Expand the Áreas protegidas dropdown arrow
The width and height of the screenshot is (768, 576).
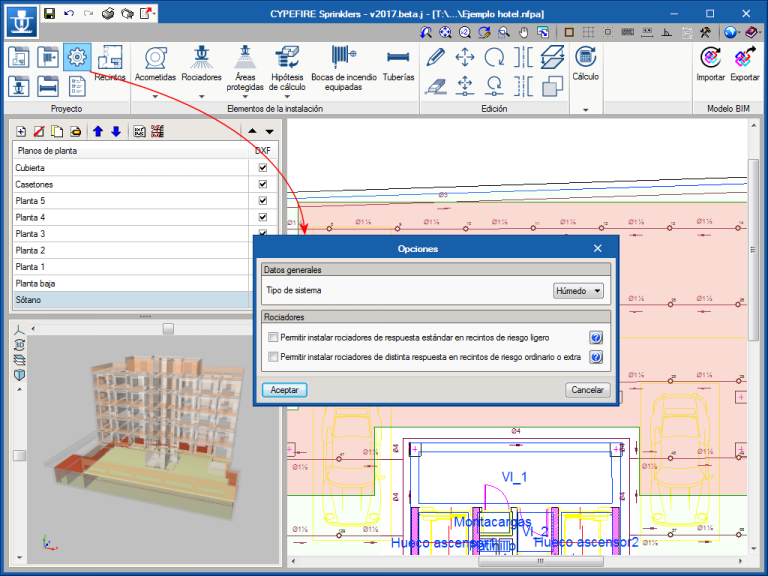point(245,97)
